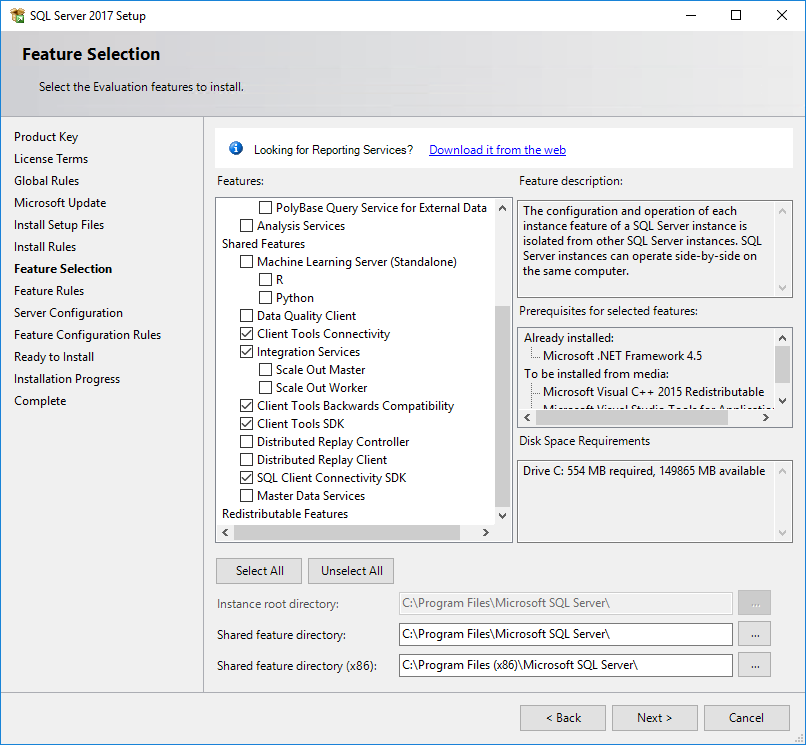Enable the Distributed Replay Client checkbox
The image size is (806, 745).
pos(246,460)
